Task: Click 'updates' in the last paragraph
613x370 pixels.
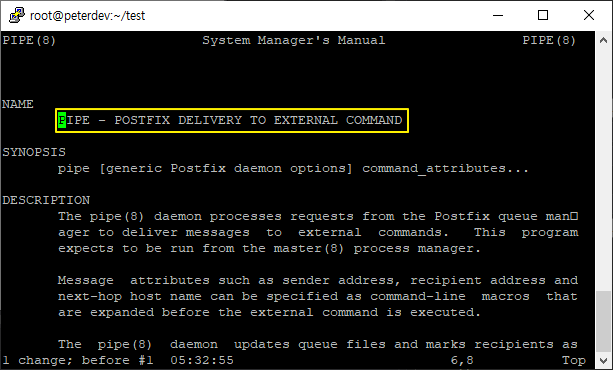Action: click(x=262, y=345)
